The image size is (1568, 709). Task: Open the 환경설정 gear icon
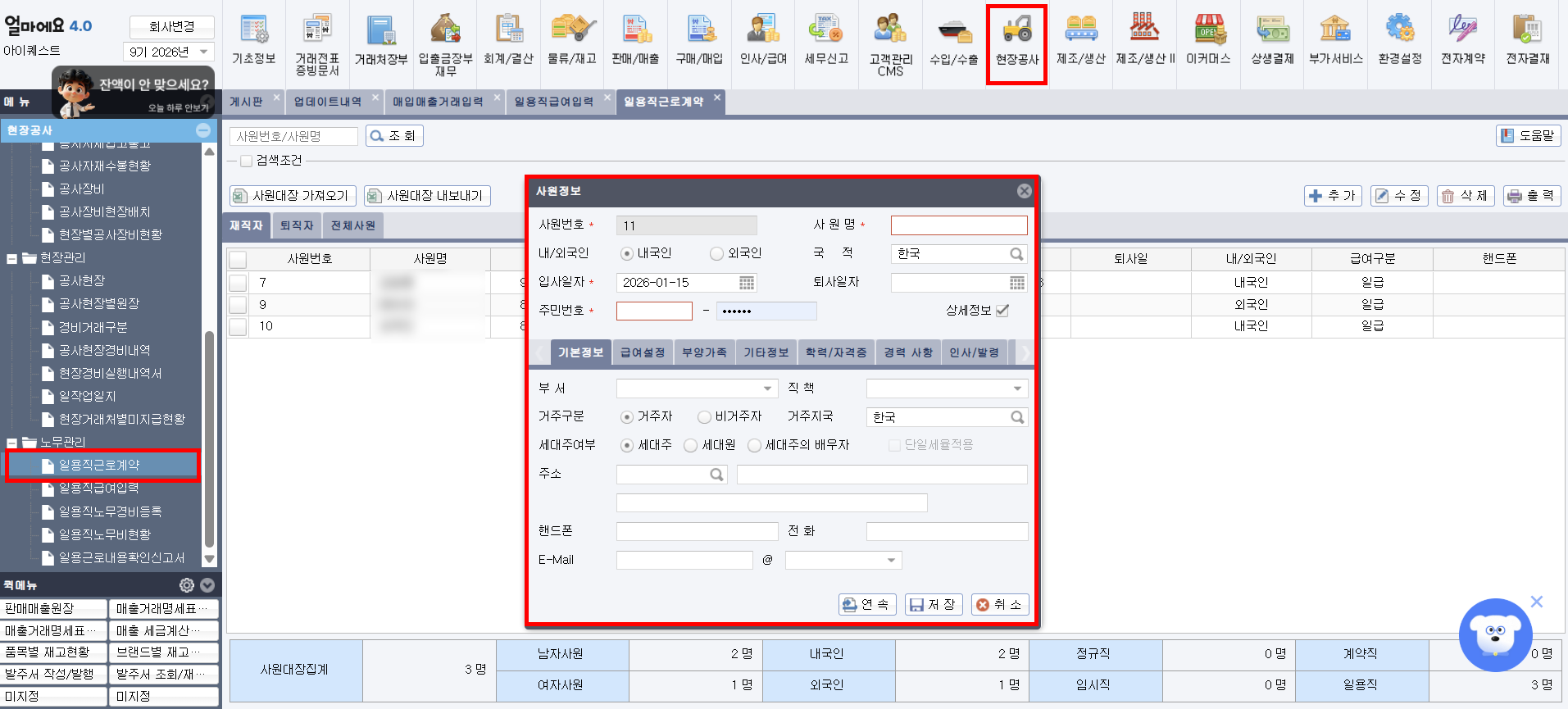[1400, 39]
